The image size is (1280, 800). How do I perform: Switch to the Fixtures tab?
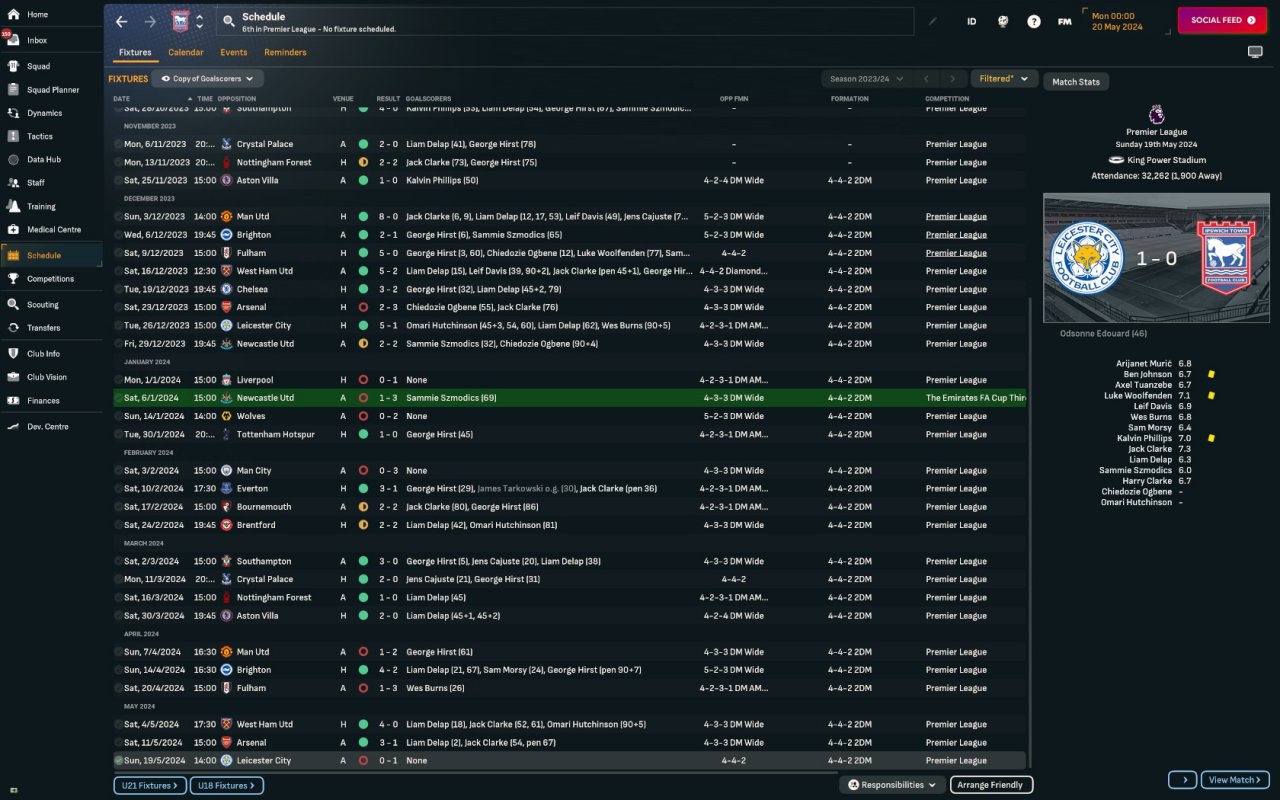click(x=135, y=52)
